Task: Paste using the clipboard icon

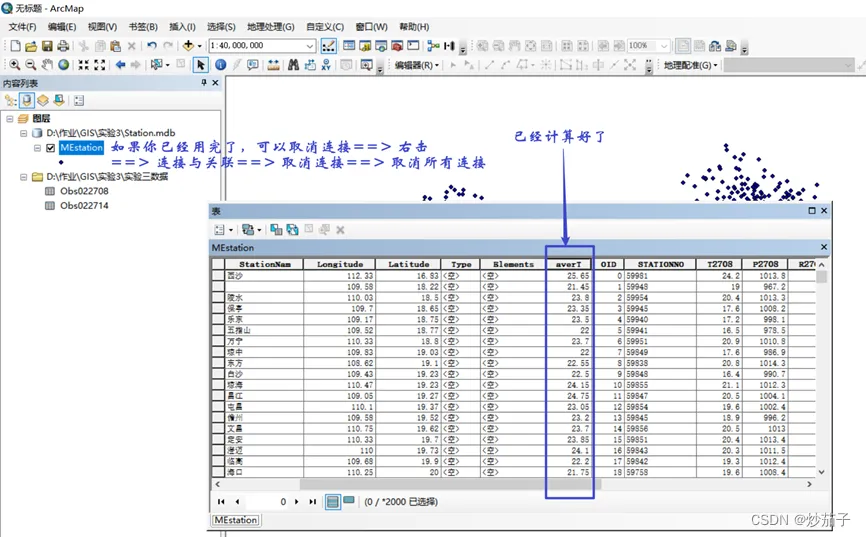Action: tap(115, 46)
